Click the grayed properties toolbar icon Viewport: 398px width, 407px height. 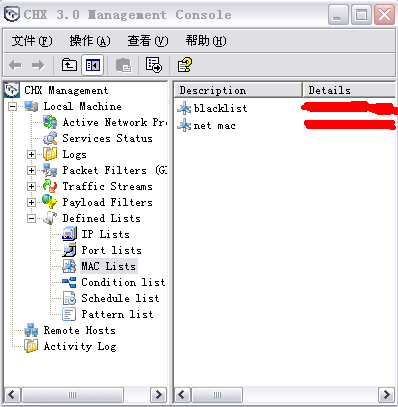[123, 65]
